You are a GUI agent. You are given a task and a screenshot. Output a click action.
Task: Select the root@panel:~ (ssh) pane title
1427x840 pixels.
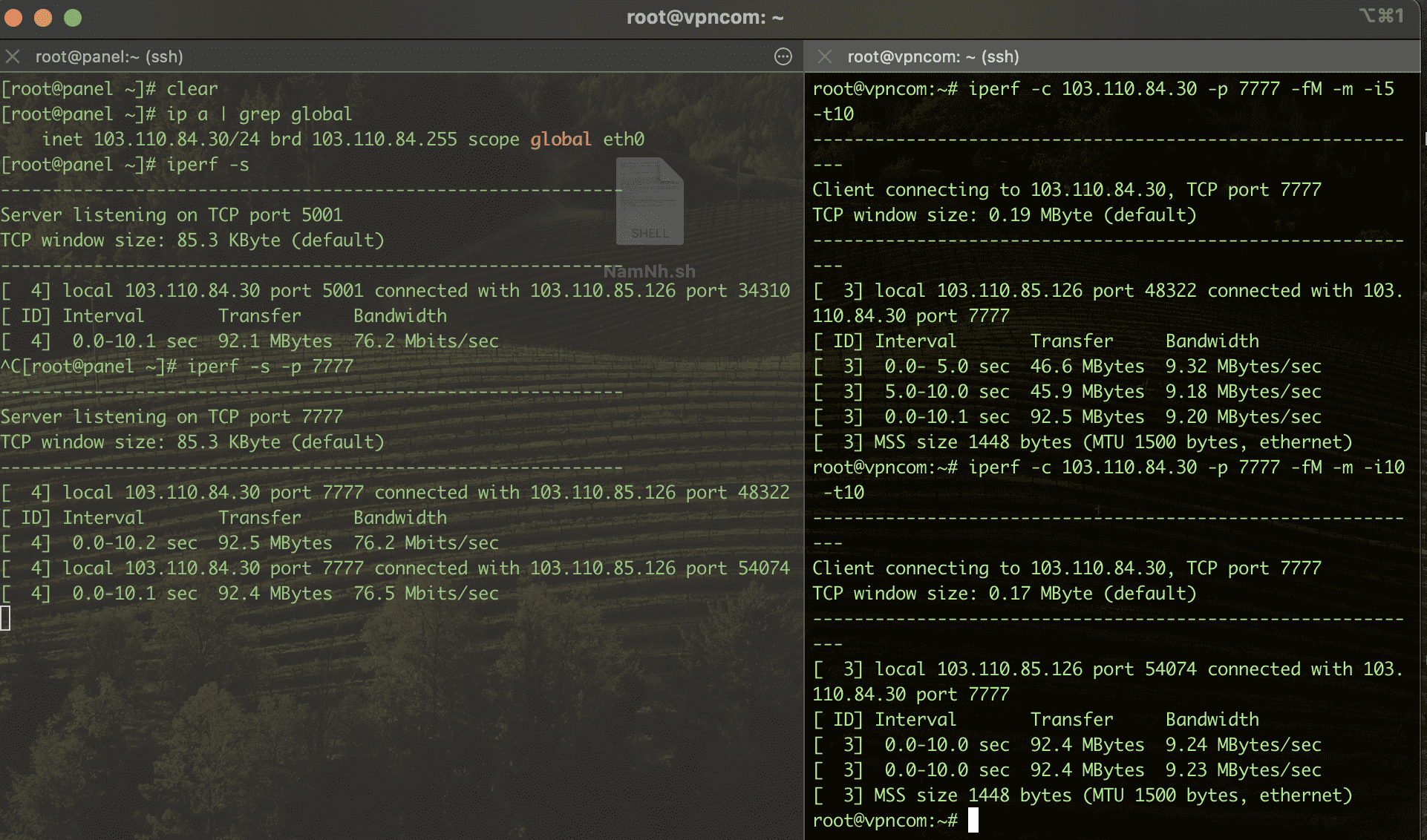coord(109,56)
